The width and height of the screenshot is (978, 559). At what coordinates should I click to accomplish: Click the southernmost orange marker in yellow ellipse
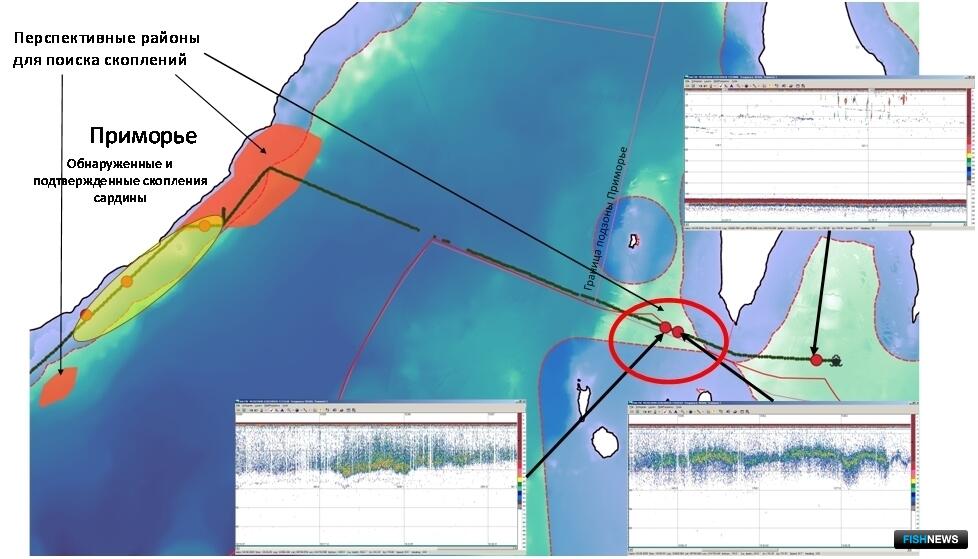click(86, 315)
